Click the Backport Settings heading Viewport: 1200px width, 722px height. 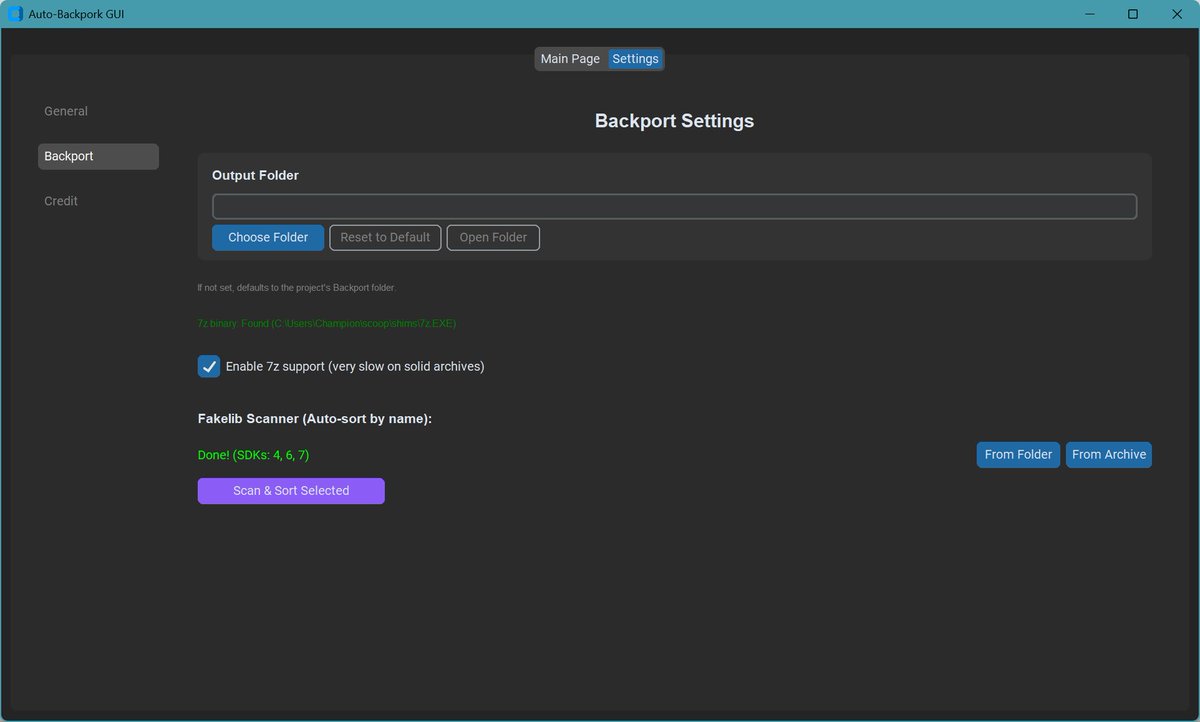click(674, 121)
